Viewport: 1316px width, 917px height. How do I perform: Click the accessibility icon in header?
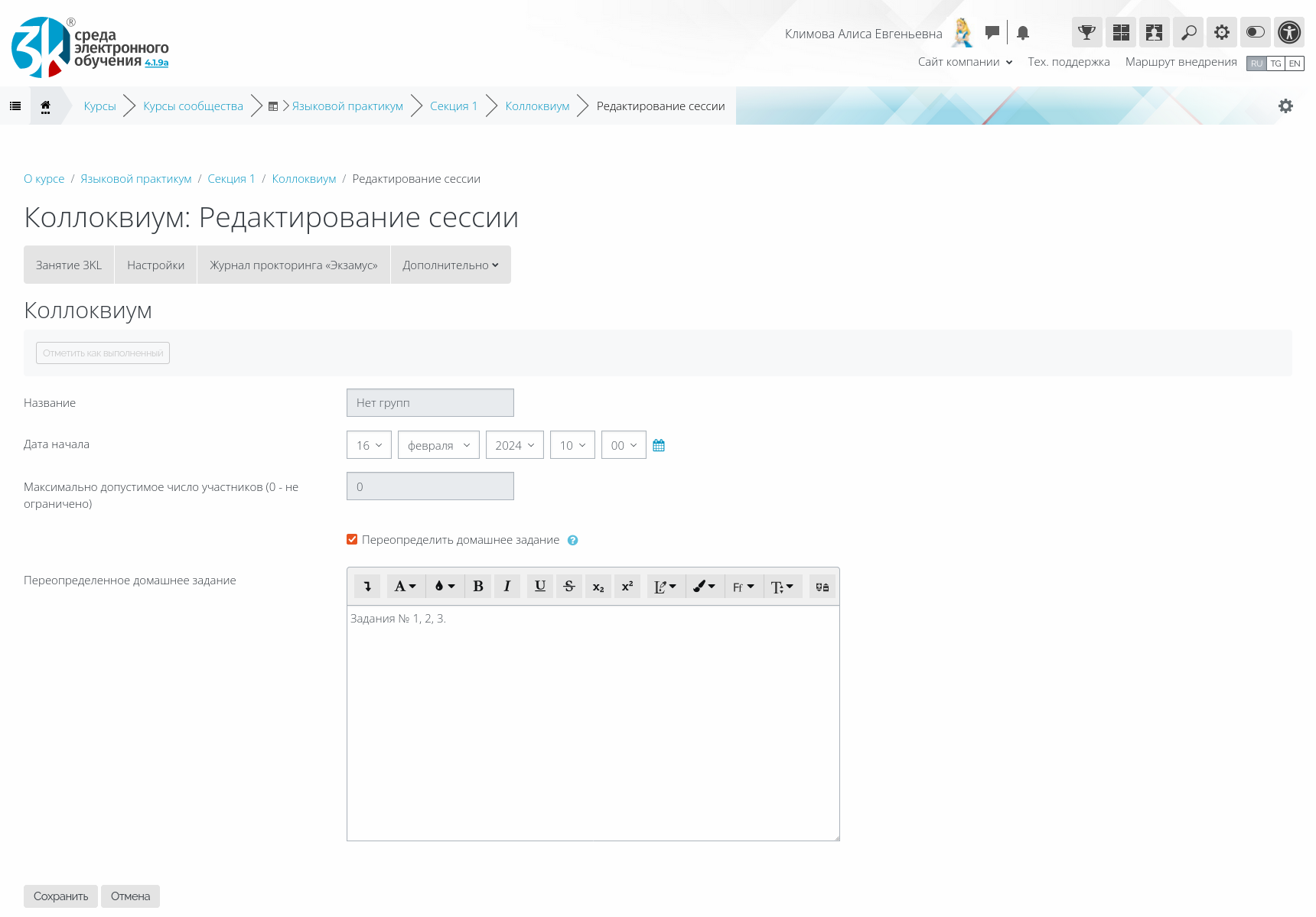pos(1289,33)
